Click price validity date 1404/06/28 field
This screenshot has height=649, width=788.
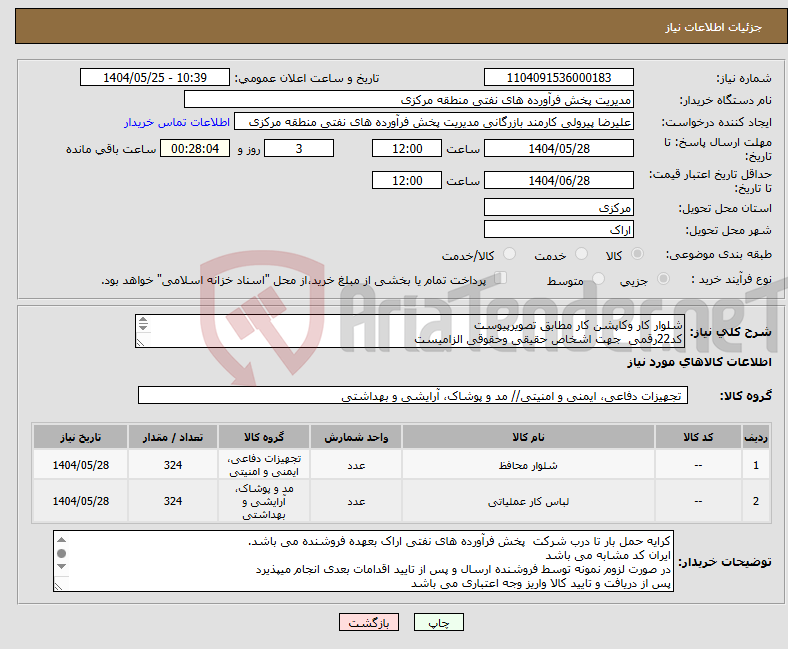[559, 180]
